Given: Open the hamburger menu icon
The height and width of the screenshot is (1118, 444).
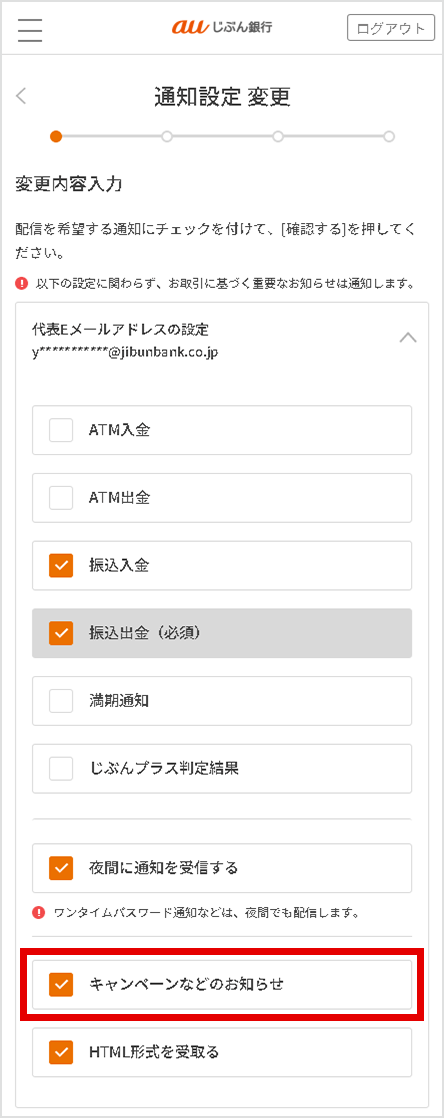Looking at the screenshot, I should click(30, 29).
